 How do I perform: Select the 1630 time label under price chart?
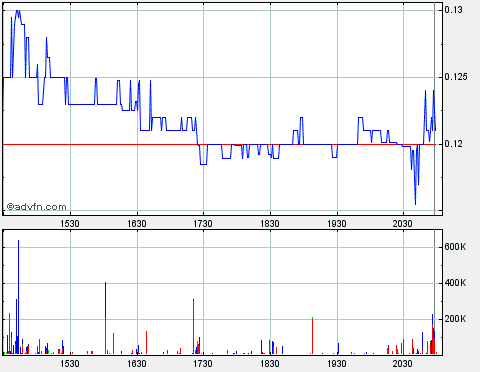click(x=137, y=223)
